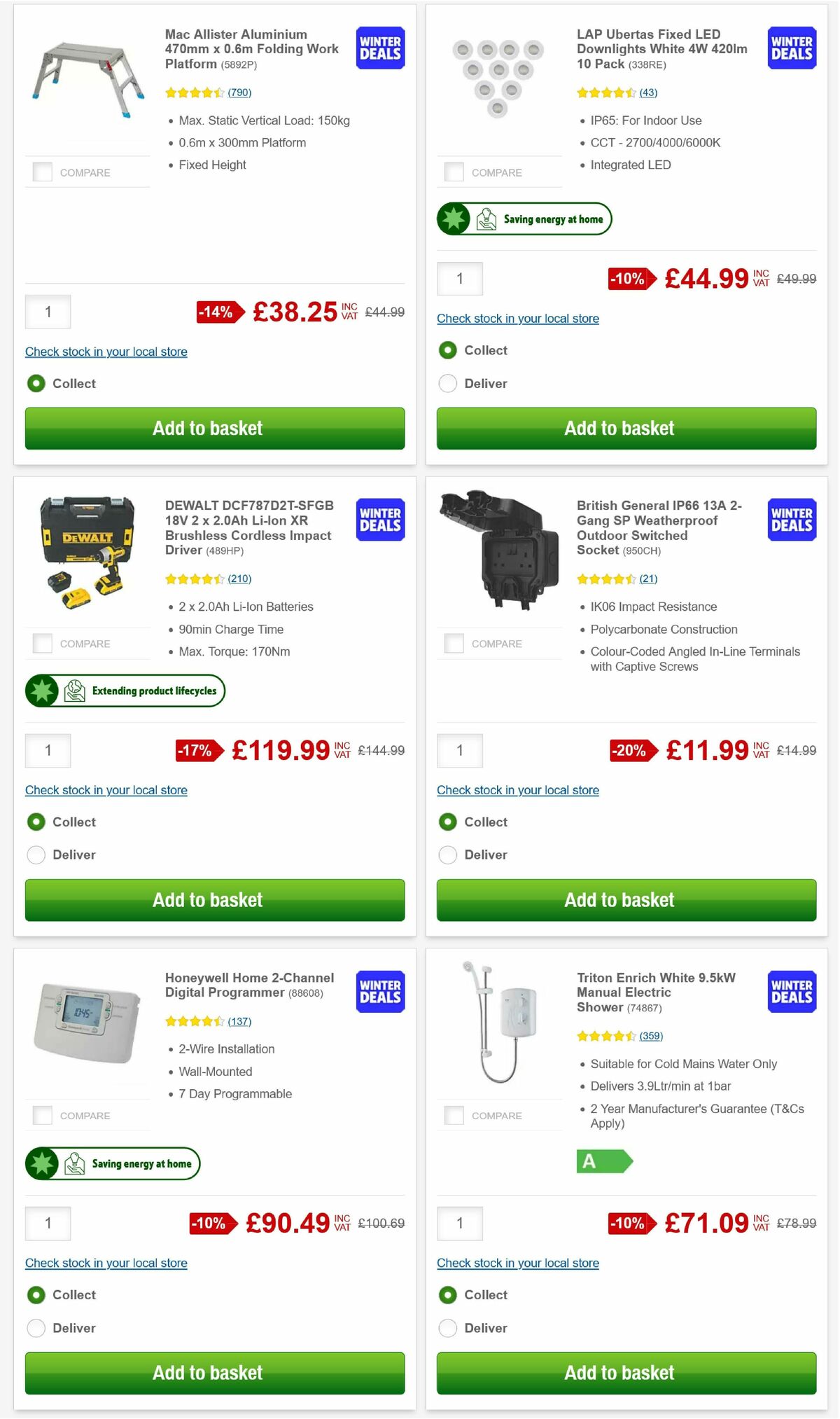This screenshot has height=1419, width=840.
Task: Open the (790) reviews link for Mac Allister platform
Action: (239, 92)
